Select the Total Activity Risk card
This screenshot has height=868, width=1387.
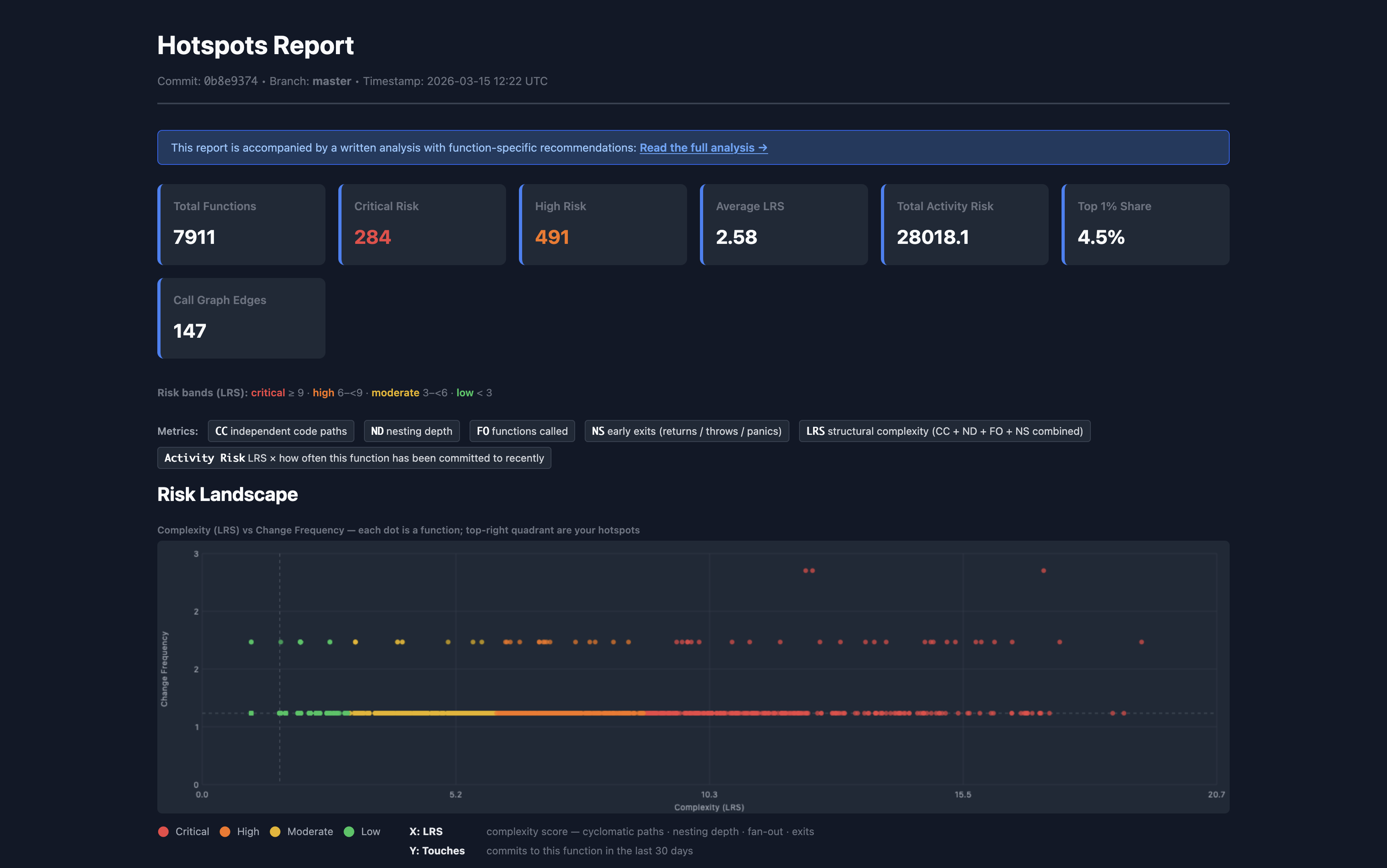point(965,224)
